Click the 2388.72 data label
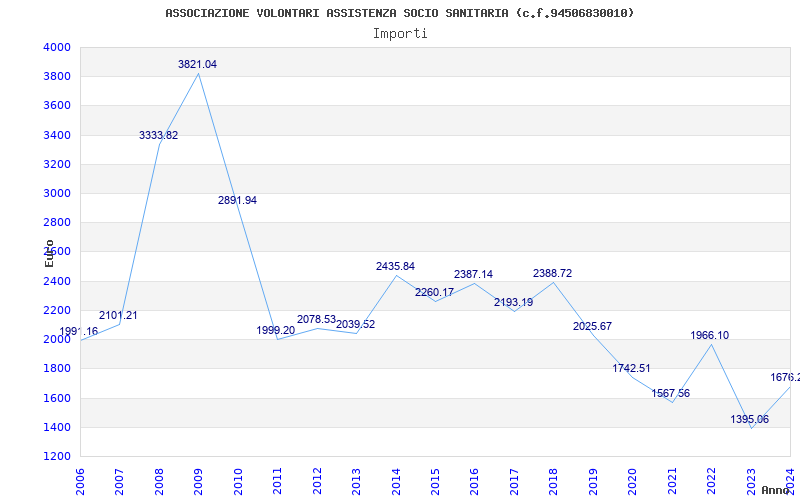The height and width of the screenshot is (500, 800). pos(552,273)
